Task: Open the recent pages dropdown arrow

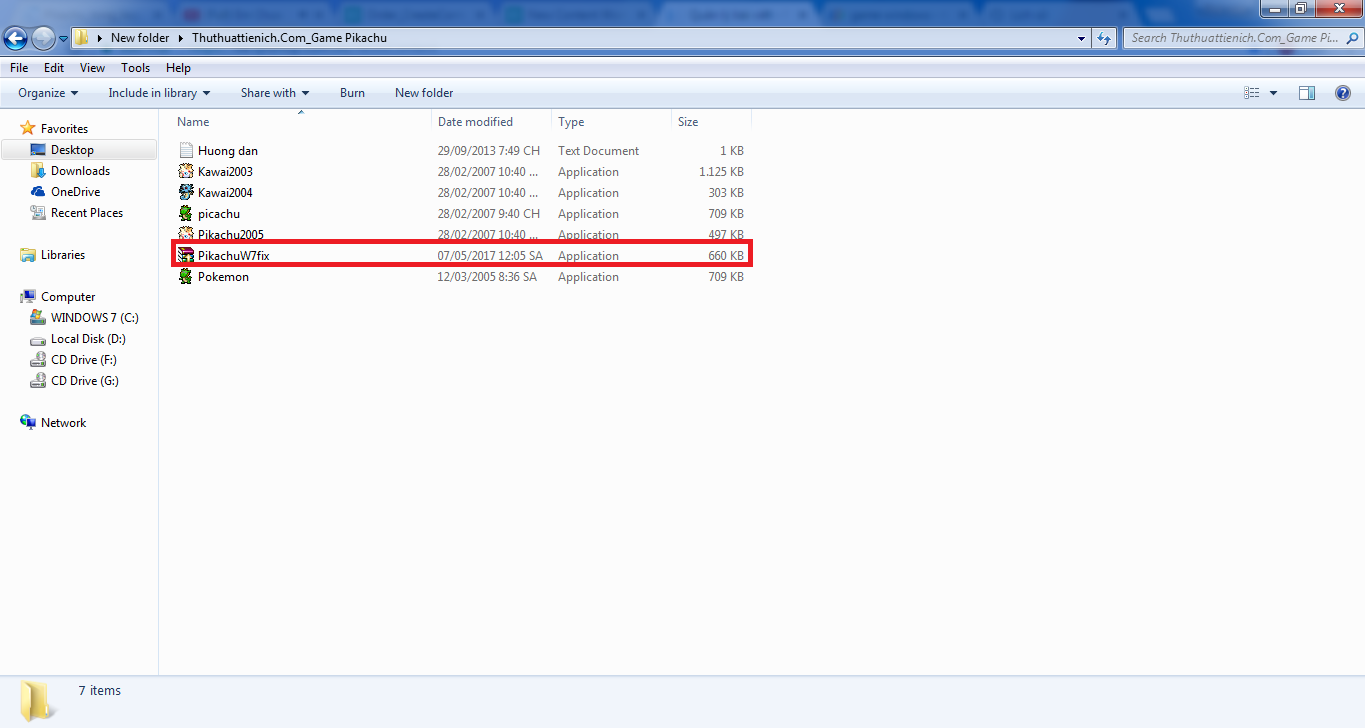Action: (63, 39)
